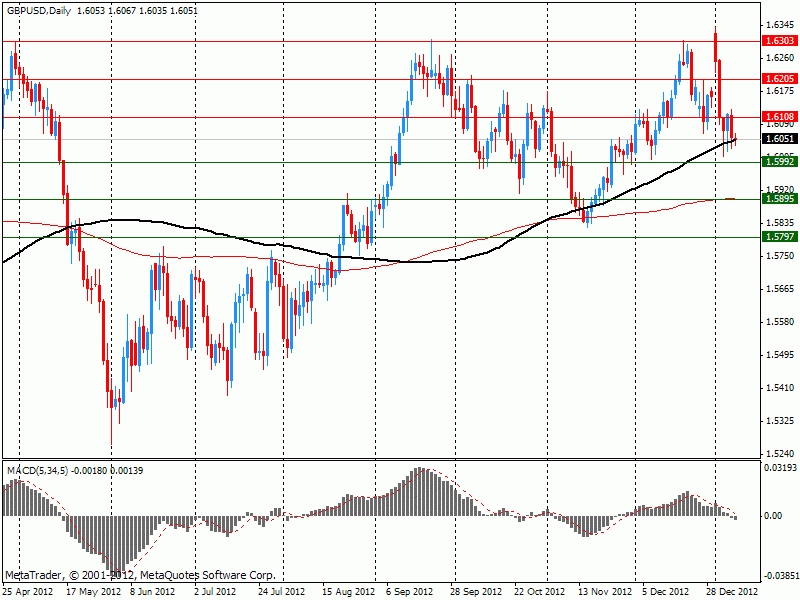
Task: Select the 15 Aug 2012 date label
Action: tap(350, 591)
